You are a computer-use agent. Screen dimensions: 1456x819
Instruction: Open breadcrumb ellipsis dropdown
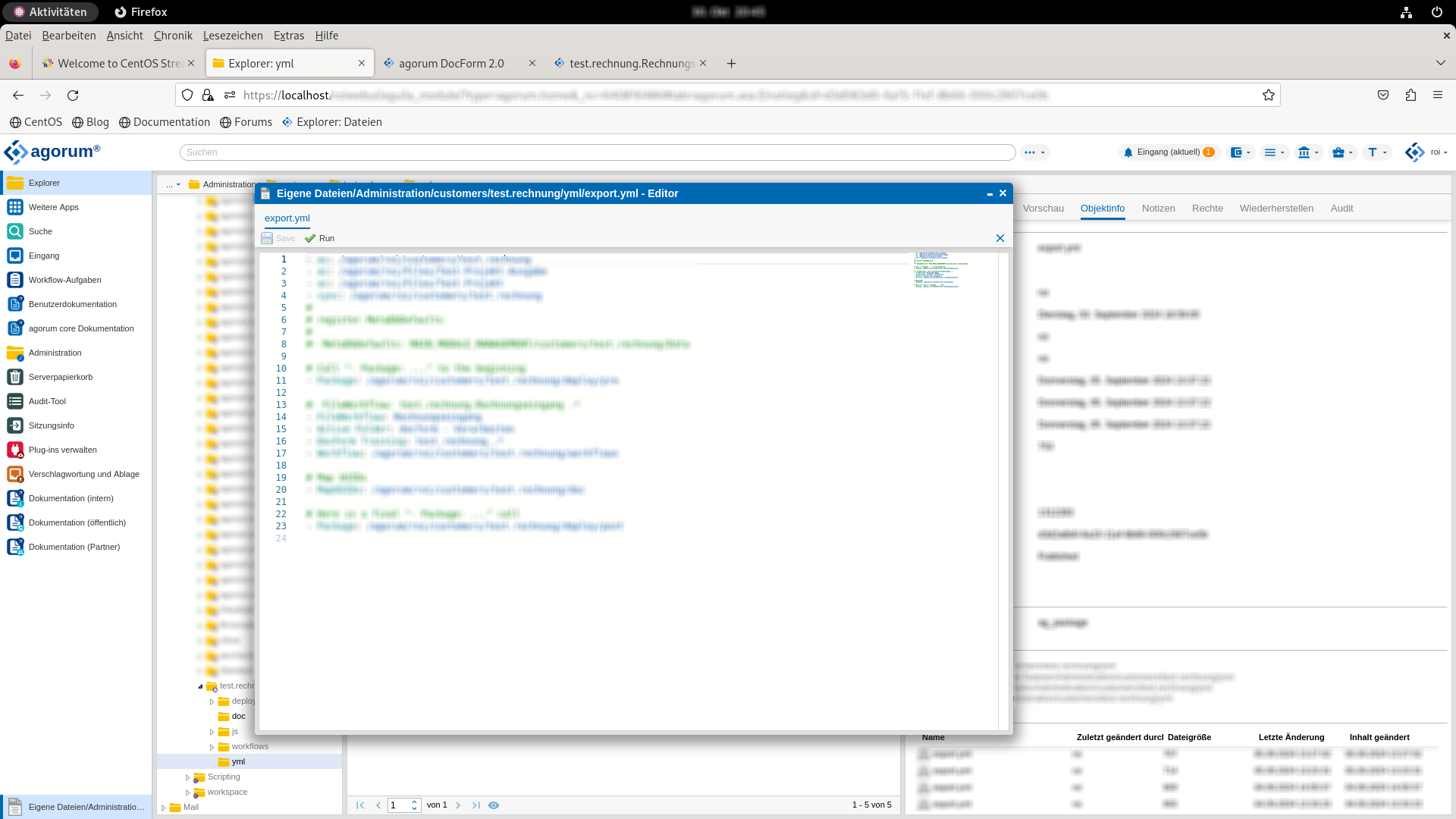(x=173, y=184)
